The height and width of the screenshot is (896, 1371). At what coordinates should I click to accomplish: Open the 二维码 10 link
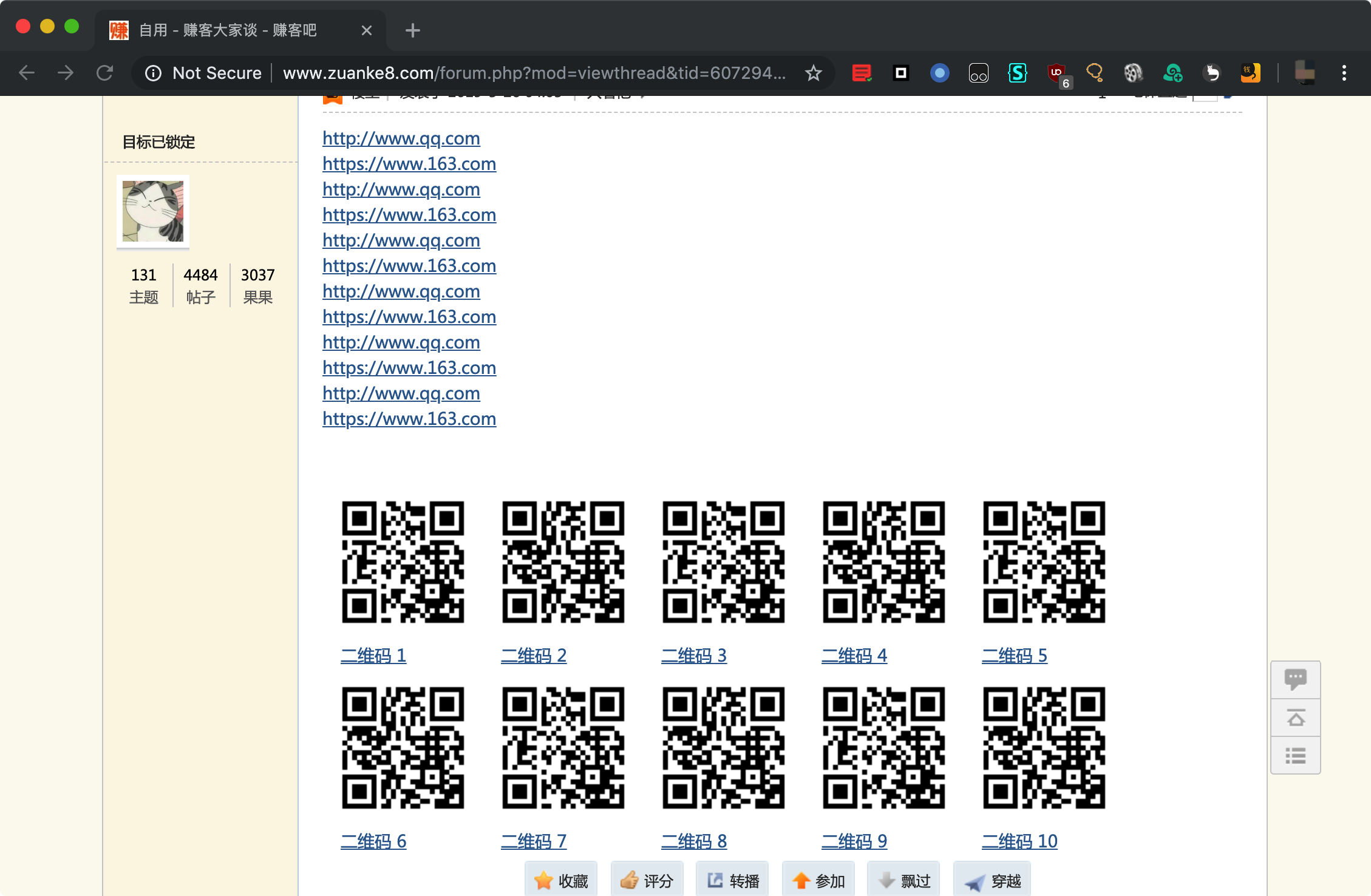point(1019,841)
